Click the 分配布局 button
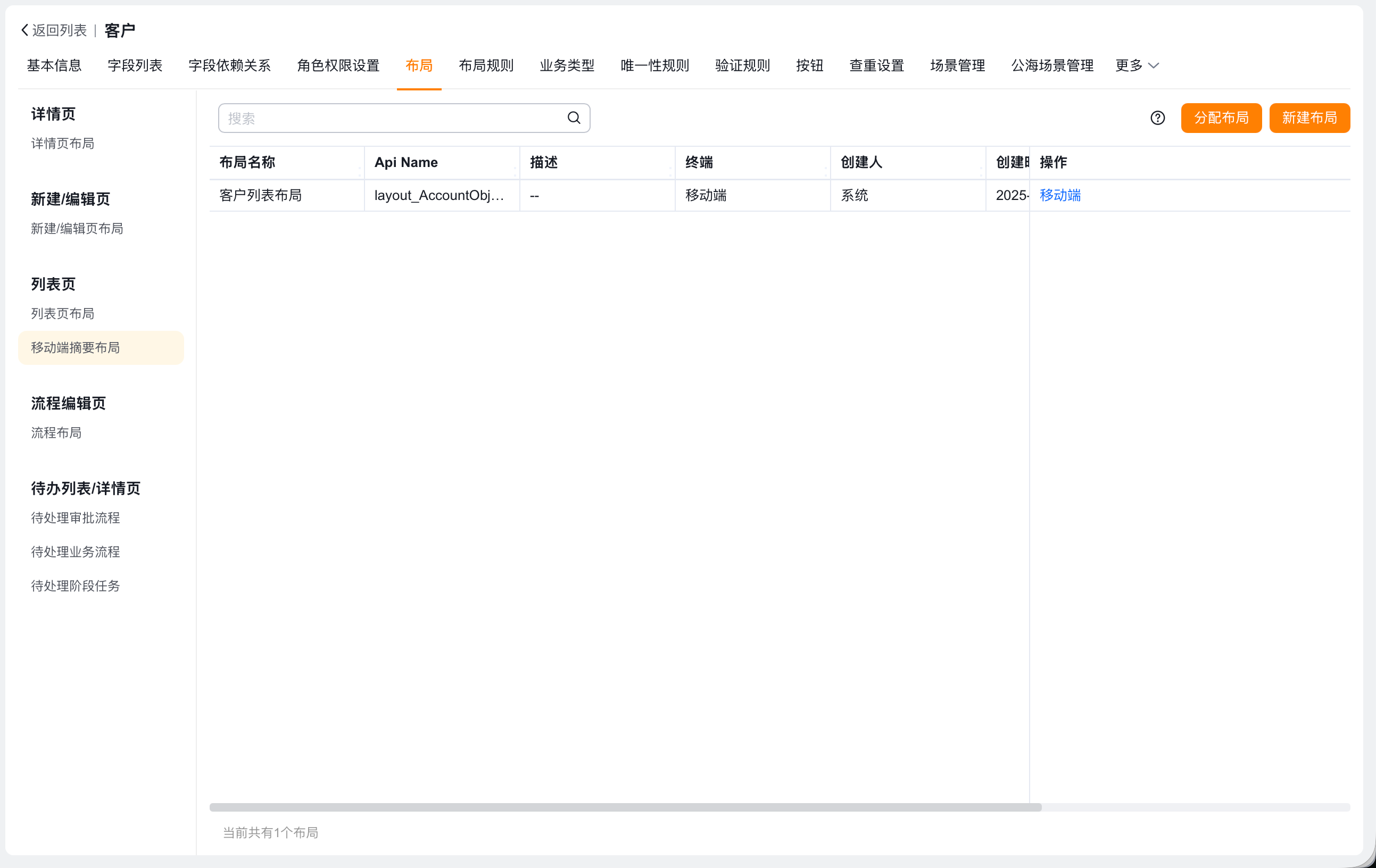 [x=1221, y=118]
